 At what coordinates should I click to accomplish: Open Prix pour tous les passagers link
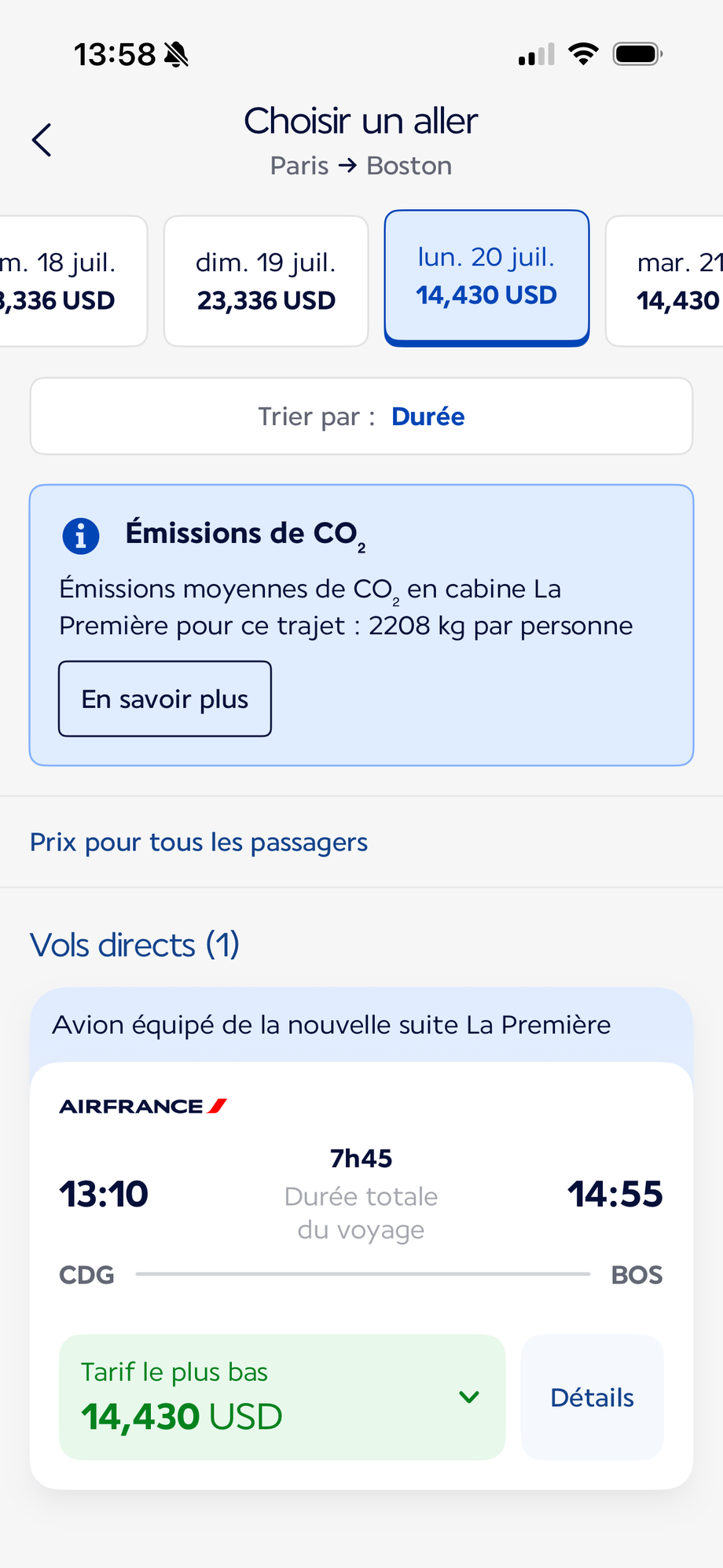(199, 842)
